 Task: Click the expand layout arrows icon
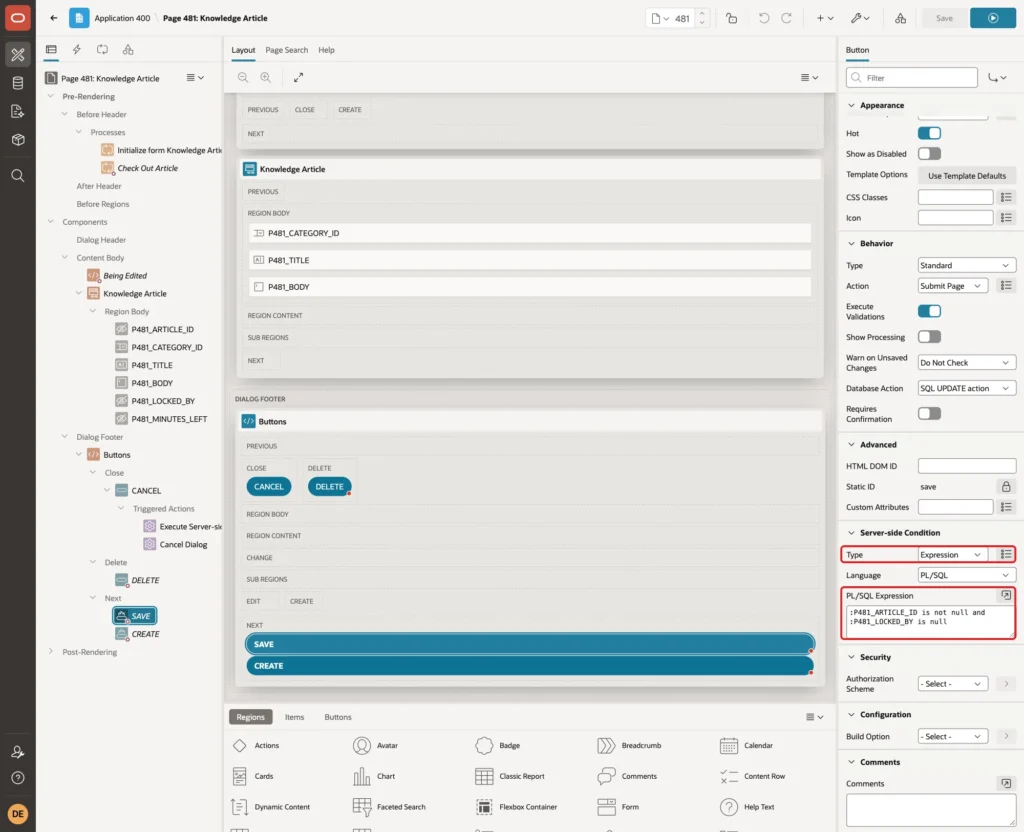coord(298,77)
